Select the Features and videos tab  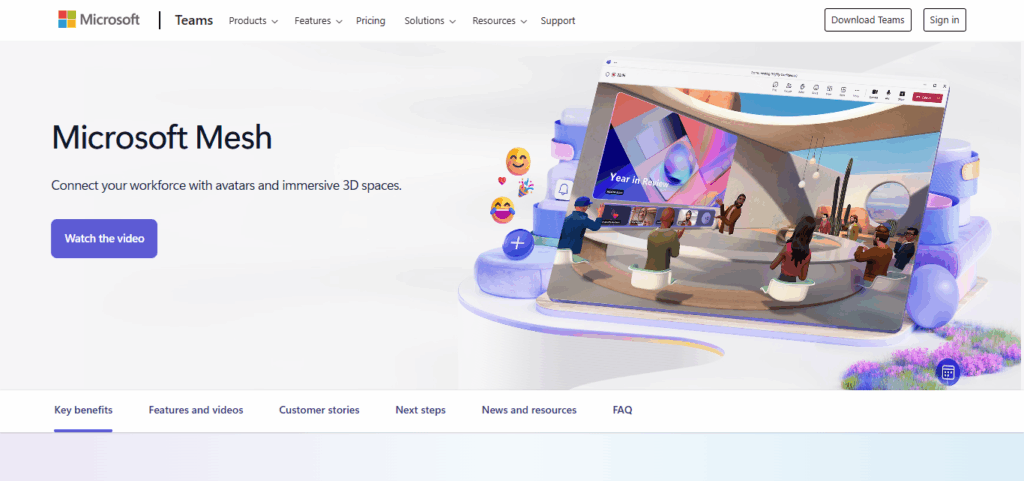pos(196,410)
